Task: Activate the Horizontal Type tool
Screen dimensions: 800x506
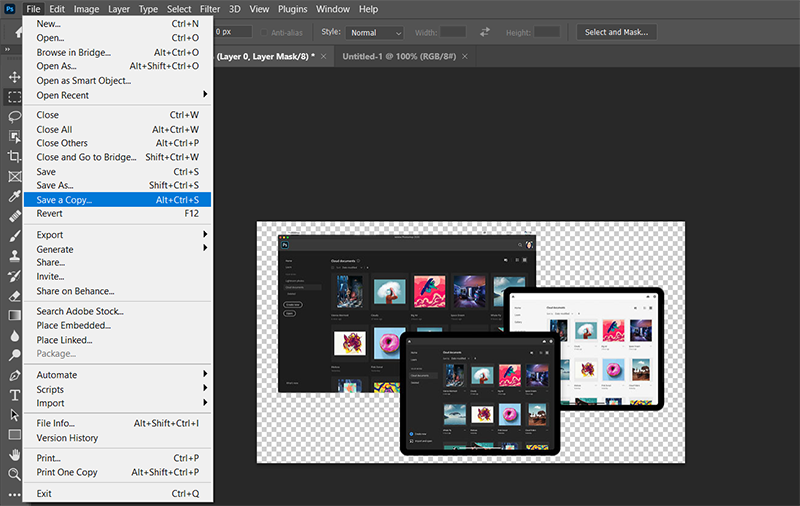Action: pyautogui.click(x=14, y=395)
